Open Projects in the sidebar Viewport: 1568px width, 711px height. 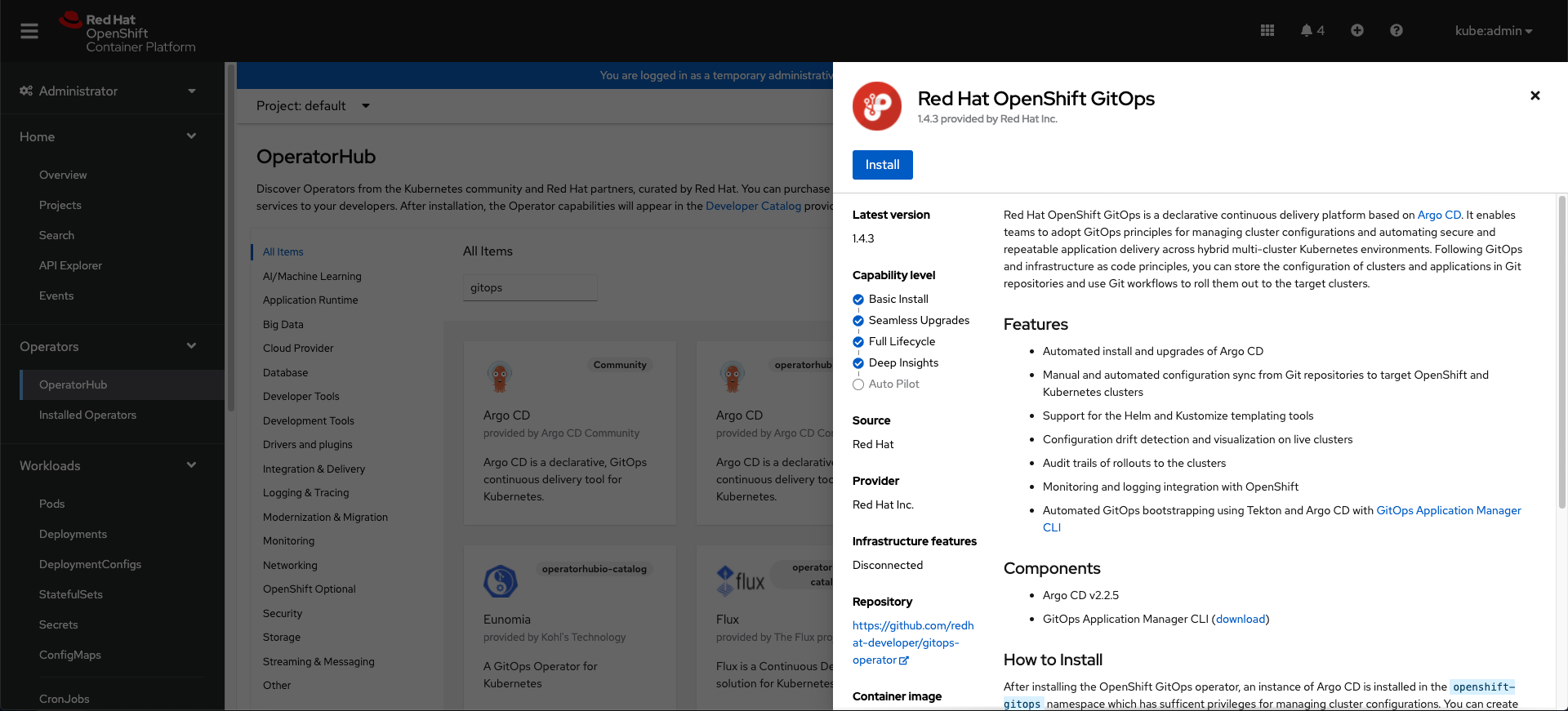(60, 205)
